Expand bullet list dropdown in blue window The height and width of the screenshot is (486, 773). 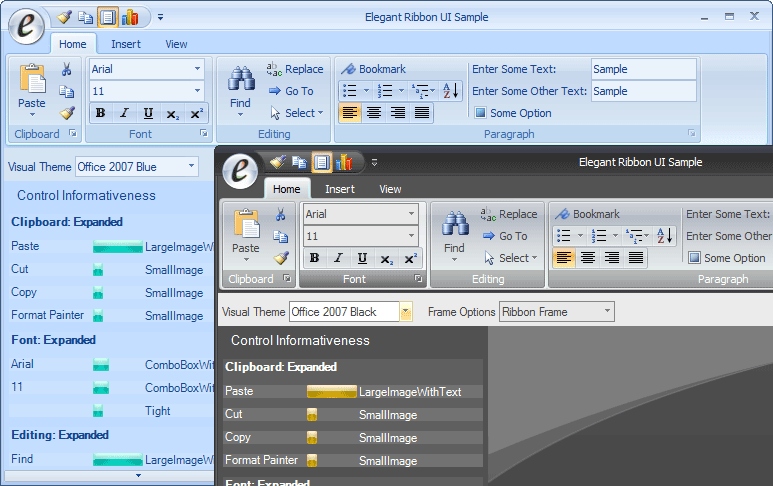pos(366,91)
